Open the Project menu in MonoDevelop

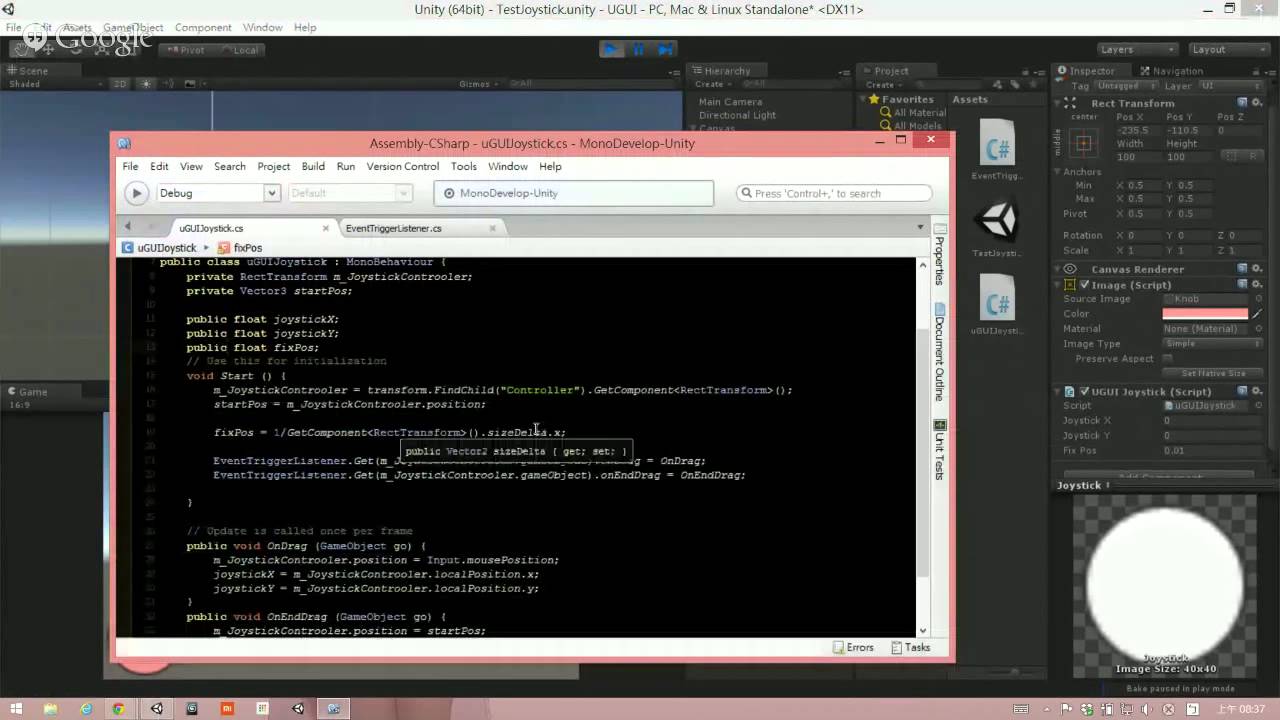pos(273,166)
